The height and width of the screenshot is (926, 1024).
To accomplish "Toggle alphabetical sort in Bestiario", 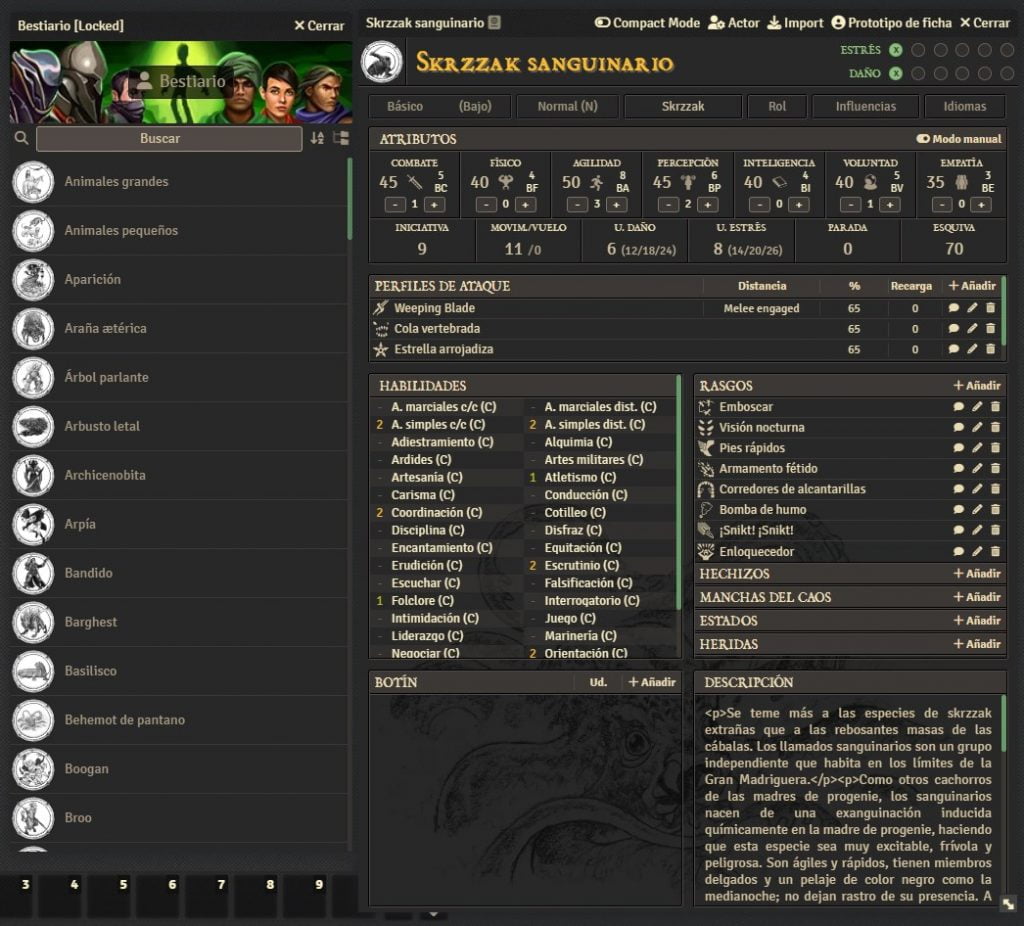I will (317, 139).
